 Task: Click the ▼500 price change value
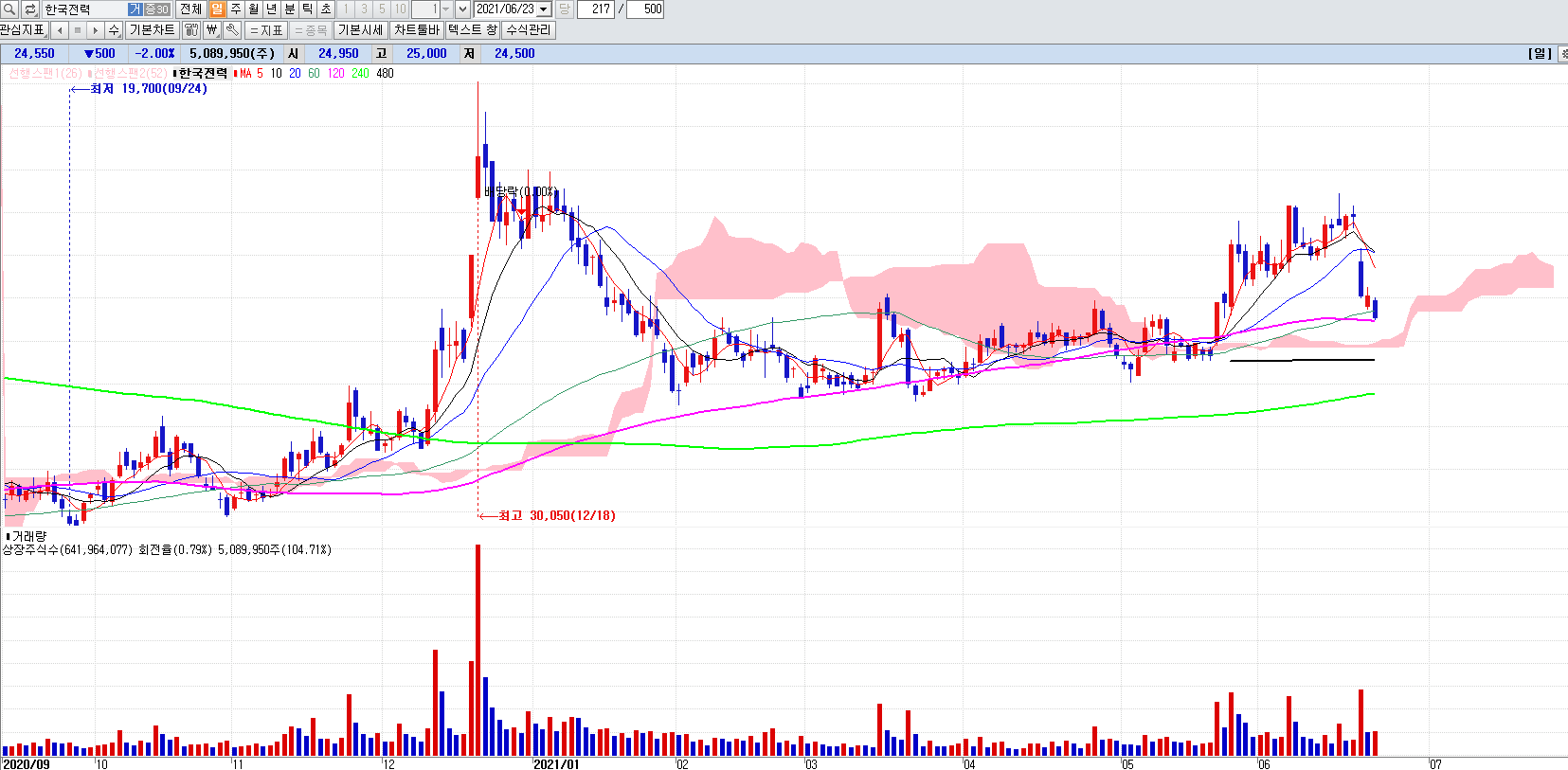coord(99,54)
